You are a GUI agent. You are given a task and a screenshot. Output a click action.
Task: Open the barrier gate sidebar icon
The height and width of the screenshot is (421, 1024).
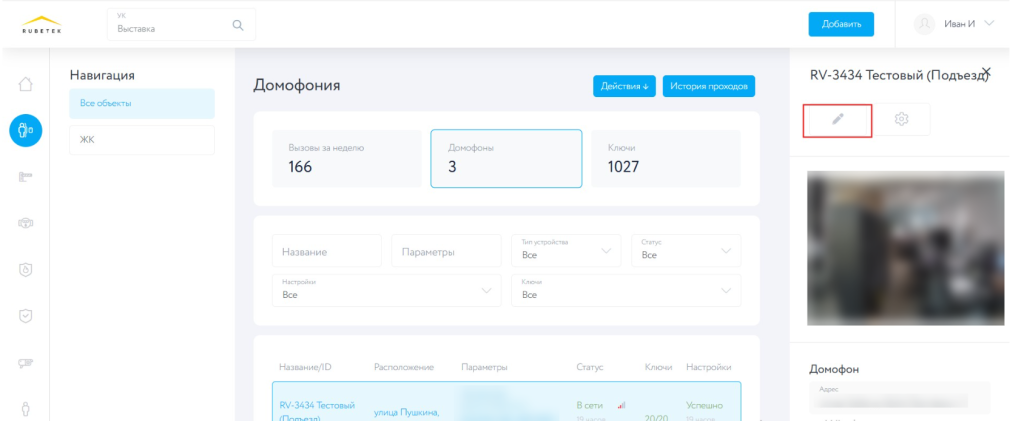[x=25, y=177]
